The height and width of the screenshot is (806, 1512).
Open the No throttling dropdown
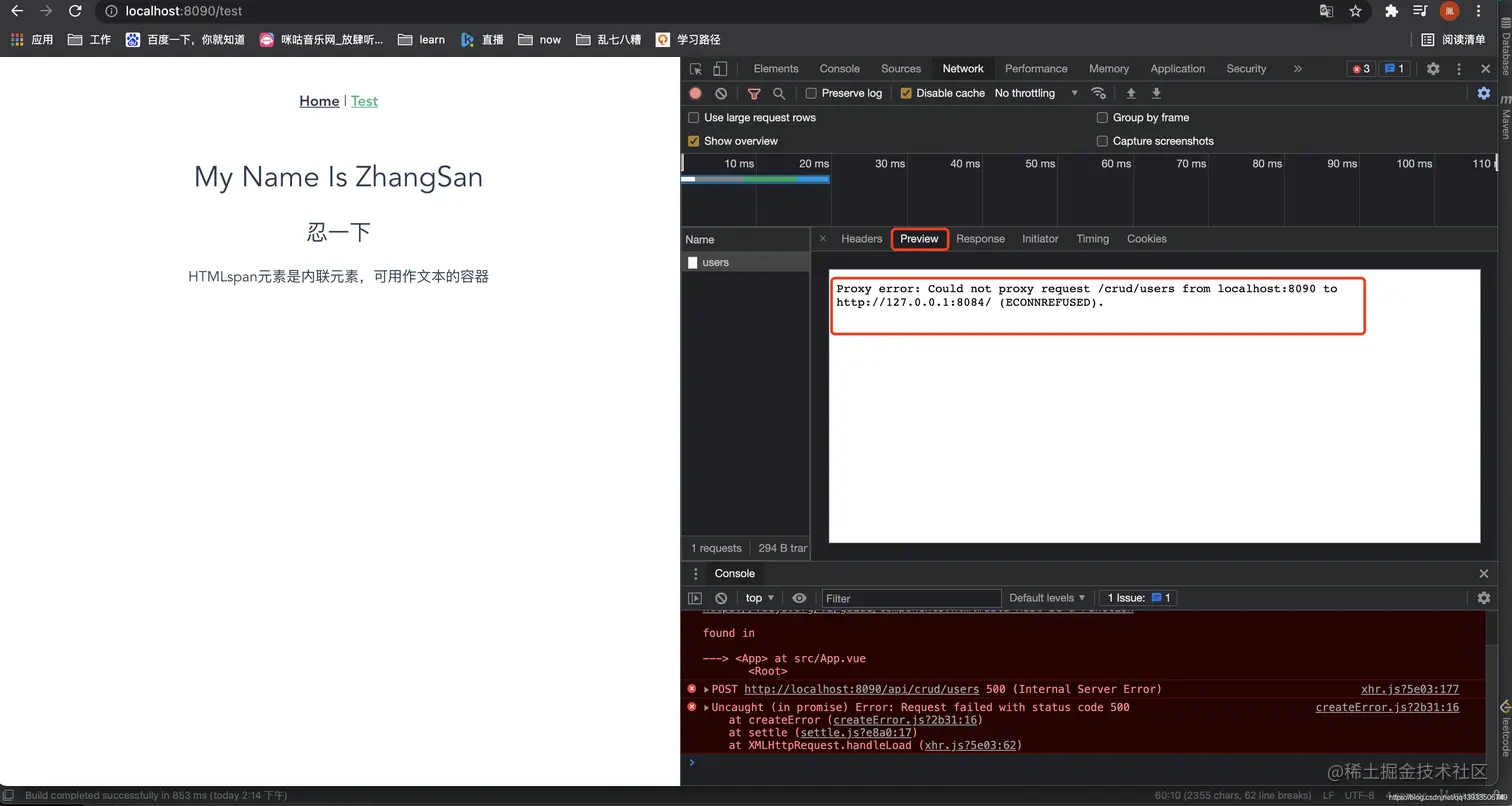point(1036,93)
